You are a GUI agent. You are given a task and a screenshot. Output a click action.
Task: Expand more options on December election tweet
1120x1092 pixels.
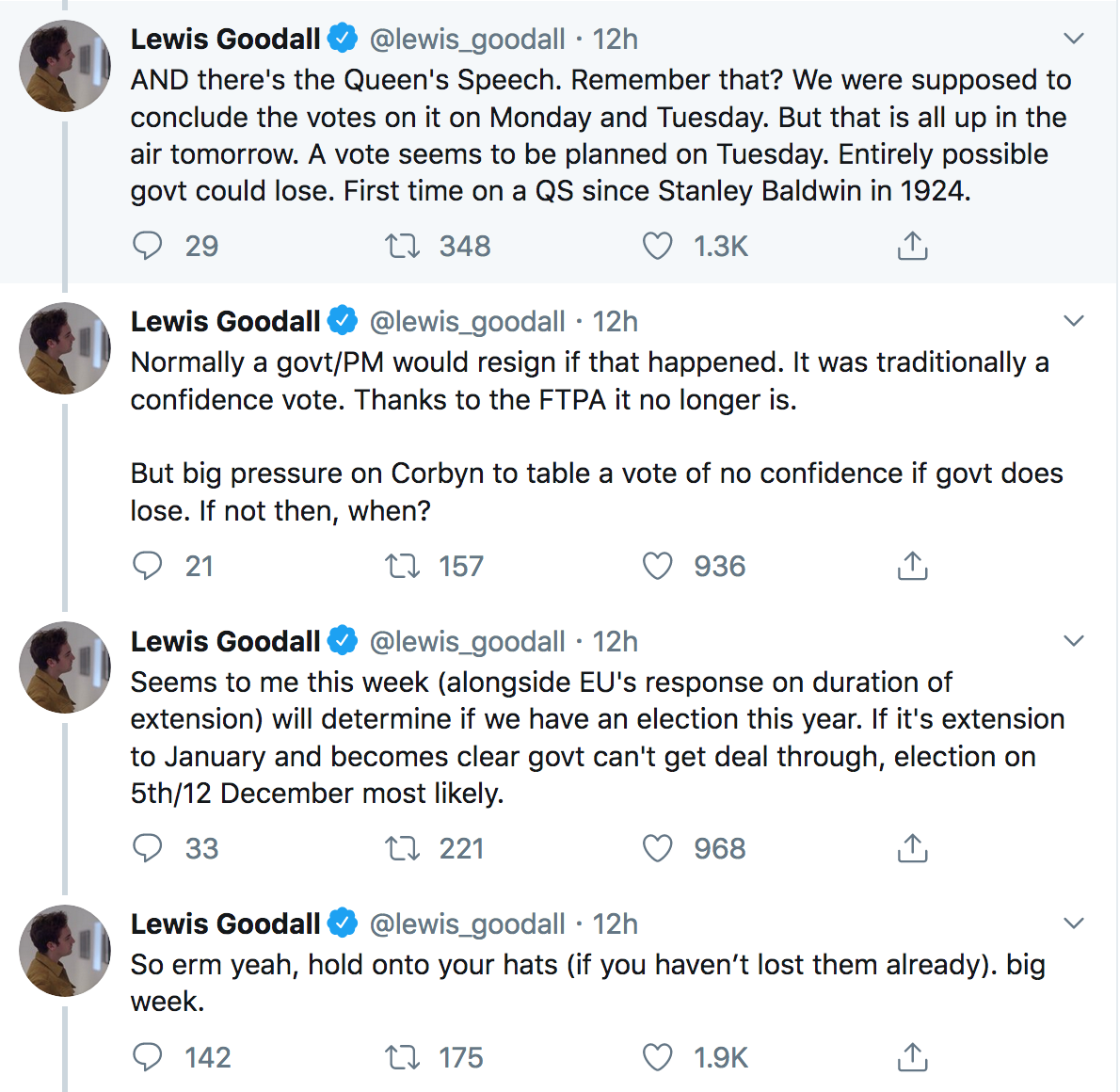(x=1074, y=641)
